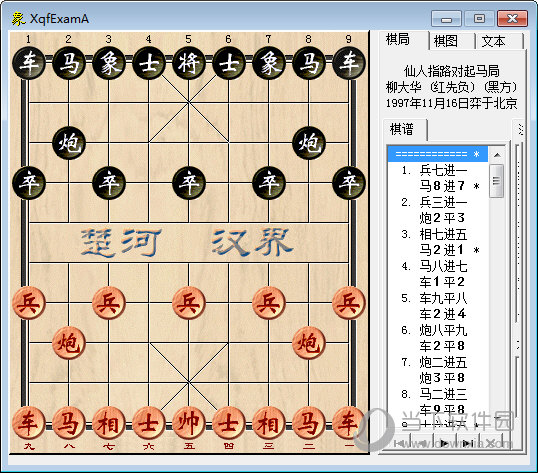Select the red advisor on file 六

tap(149, 423)
